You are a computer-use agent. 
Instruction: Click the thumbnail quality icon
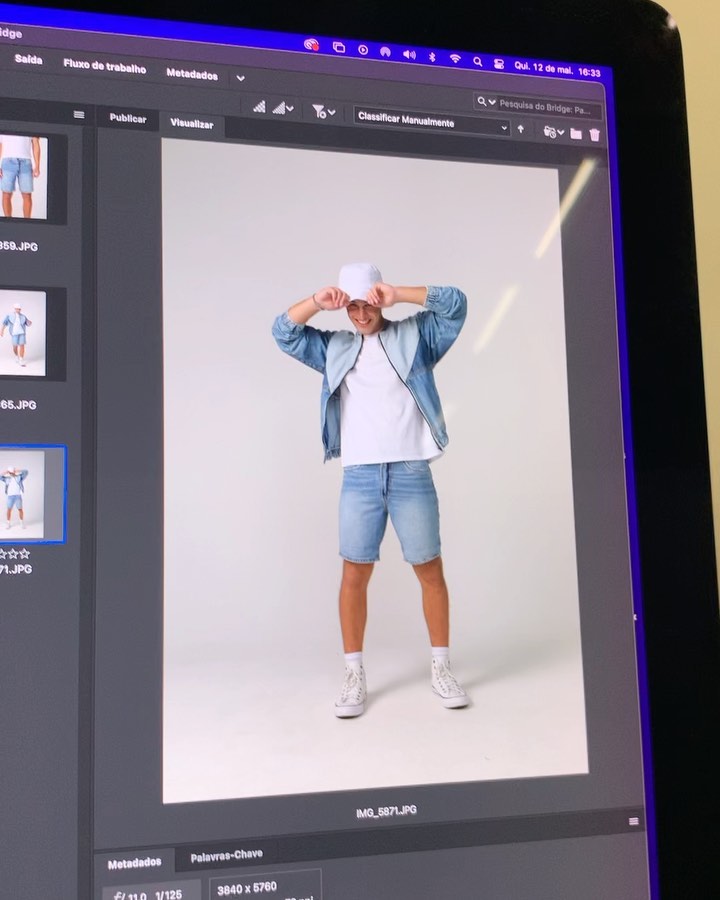(x=259, y=106)
